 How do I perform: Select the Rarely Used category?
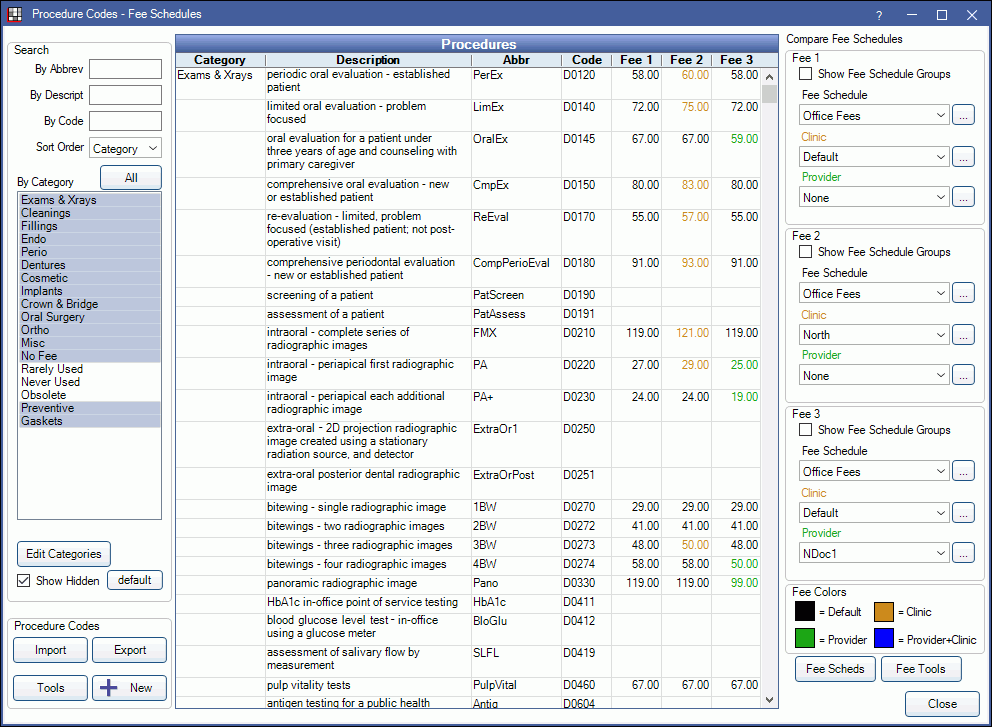52,369
